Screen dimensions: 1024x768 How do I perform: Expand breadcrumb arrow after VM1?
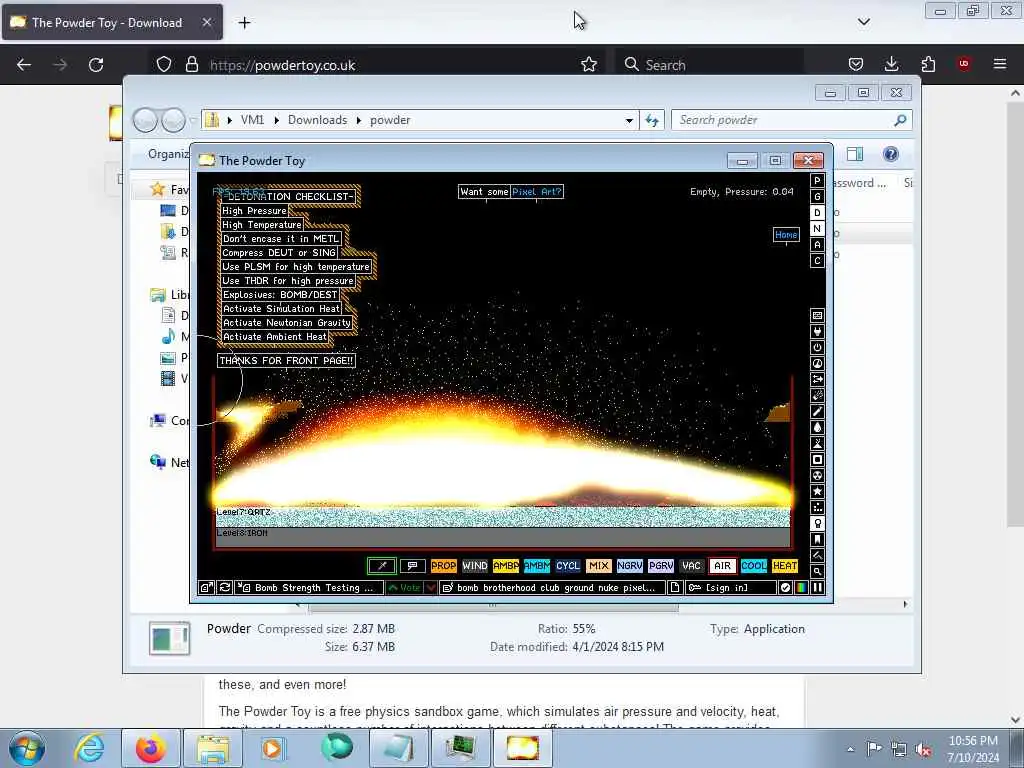click(276, 120)
